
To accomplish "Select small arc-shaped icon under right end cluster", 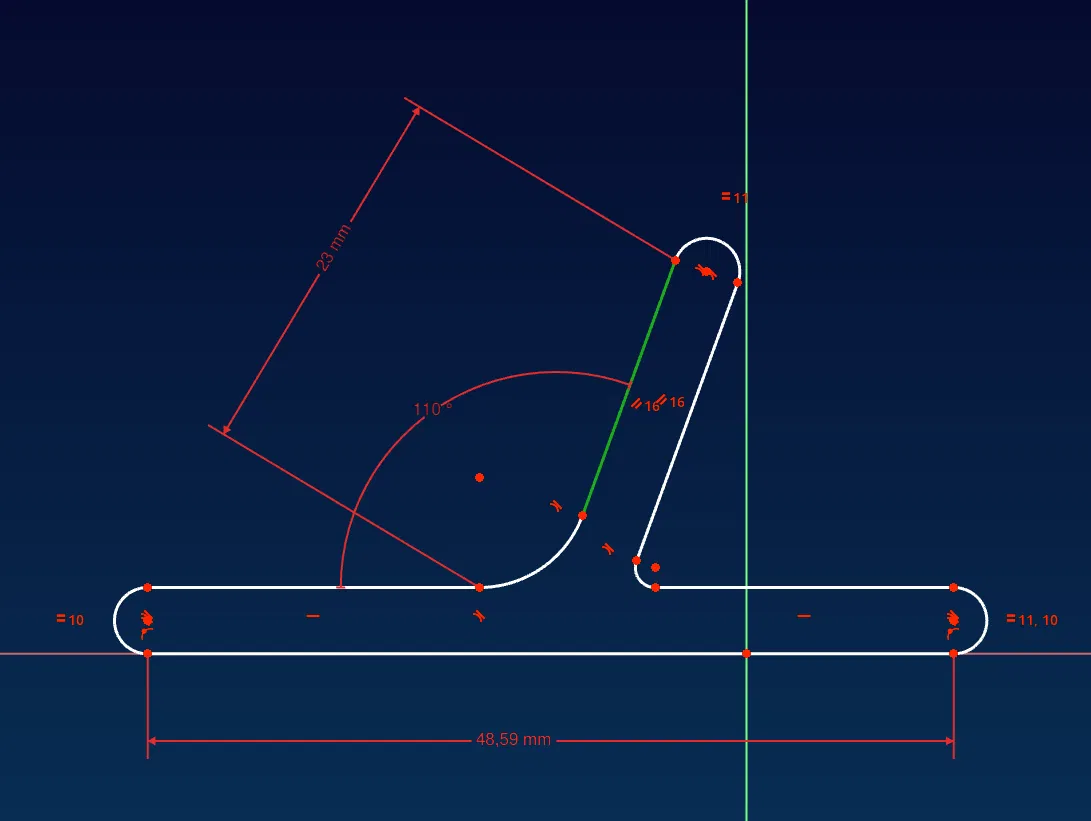I will tap(953, 633).
